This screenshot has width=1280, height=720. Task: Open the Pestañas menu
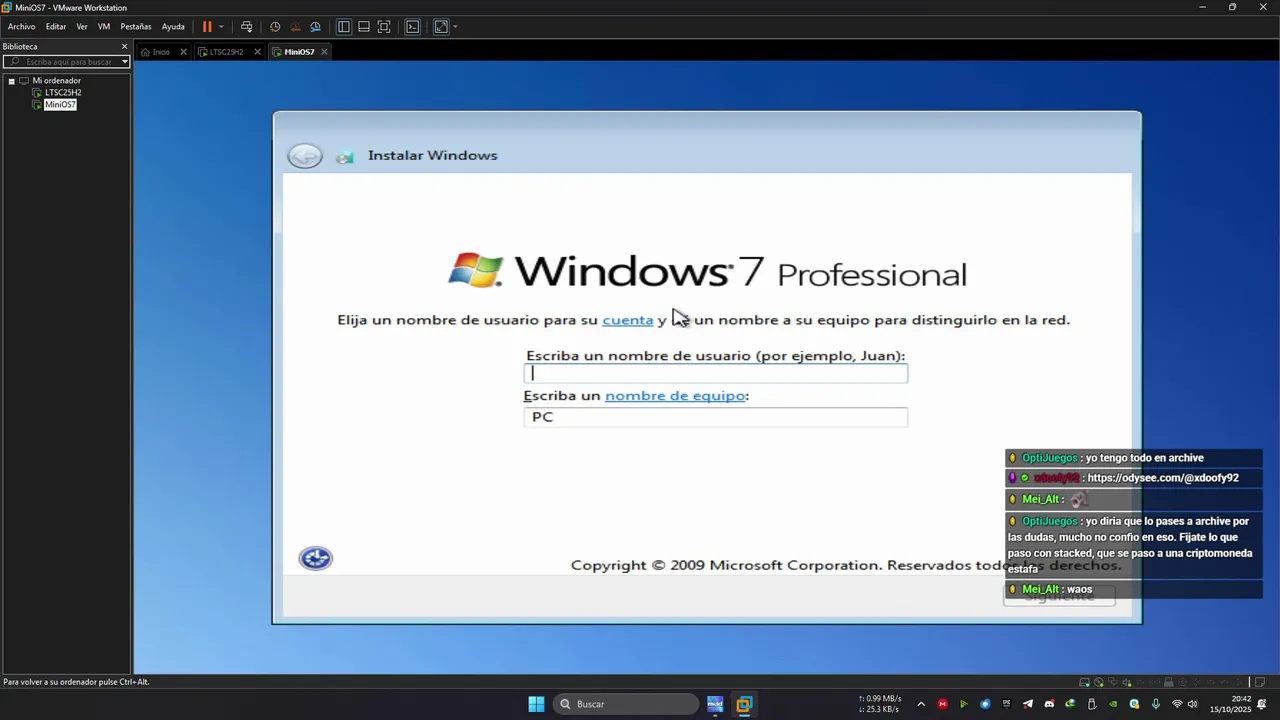click(x=136, y=27)
